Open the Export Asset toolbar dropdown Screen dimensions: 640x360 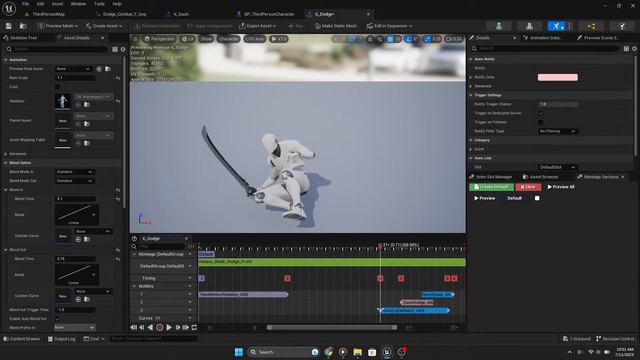[x=258, y=26]
